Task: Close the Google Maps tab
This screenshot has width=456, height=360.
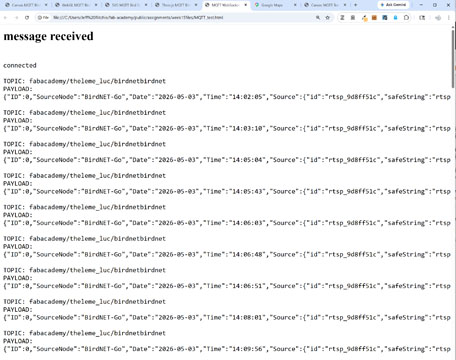Action: click(x=295, y=5)
